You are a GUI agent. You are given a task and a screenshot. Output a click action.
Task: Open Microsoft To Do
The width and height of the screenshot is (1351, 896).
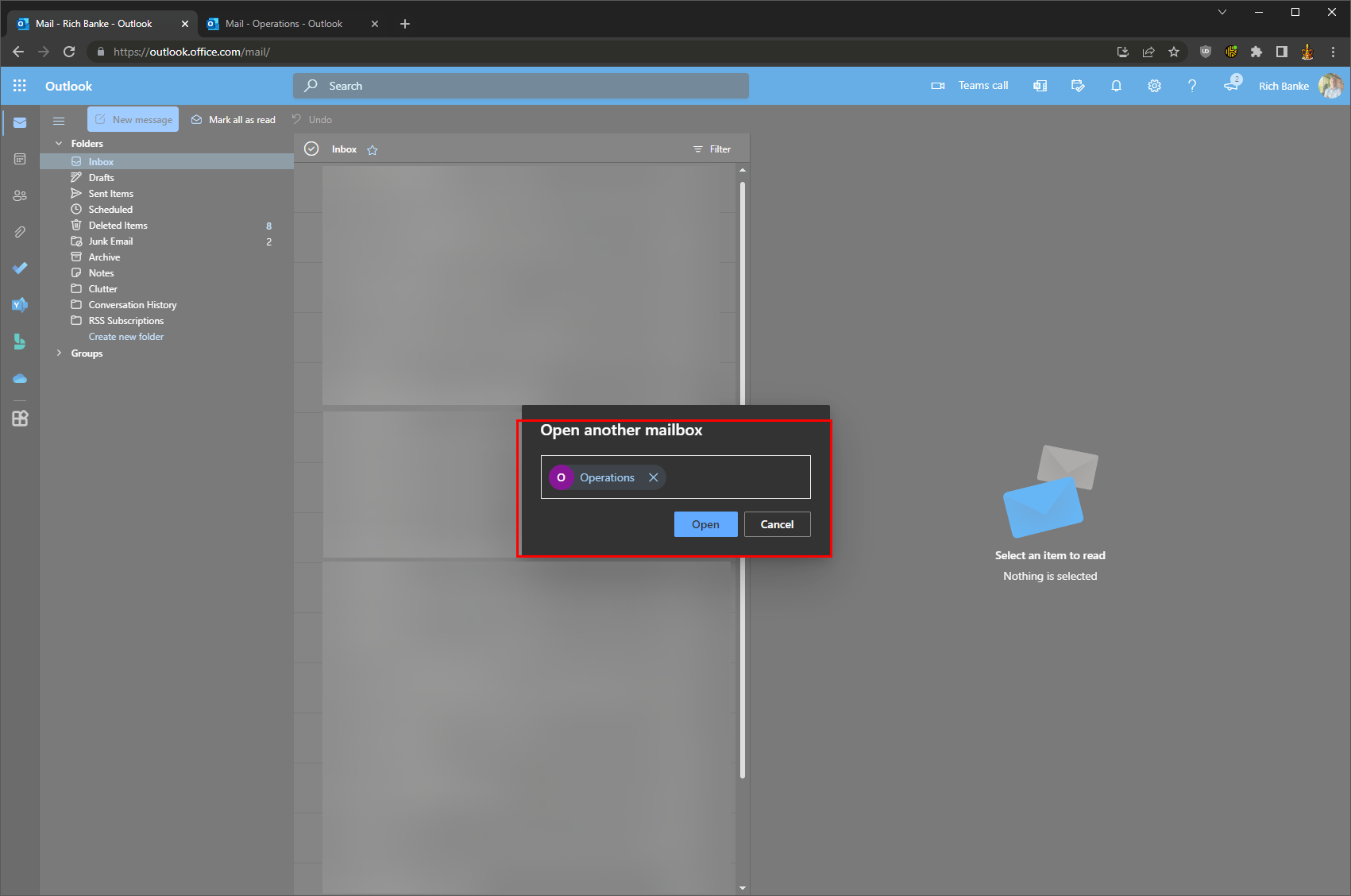(20, 268)
